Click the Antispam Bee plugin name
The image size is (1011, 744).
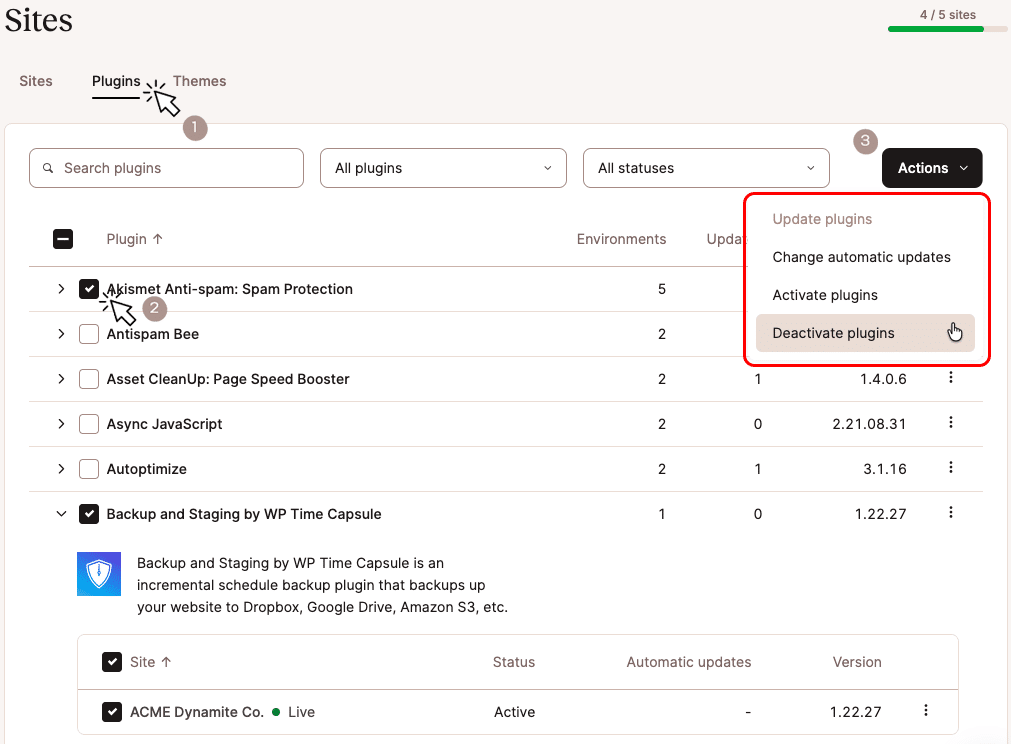pyautogui.click(x=153, y=334)
